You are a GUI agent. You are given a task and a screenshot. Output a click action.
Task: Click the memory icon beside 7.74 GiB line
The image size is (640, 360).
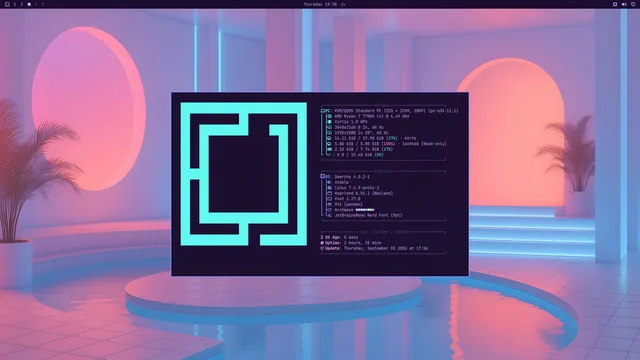pos(329,149)
